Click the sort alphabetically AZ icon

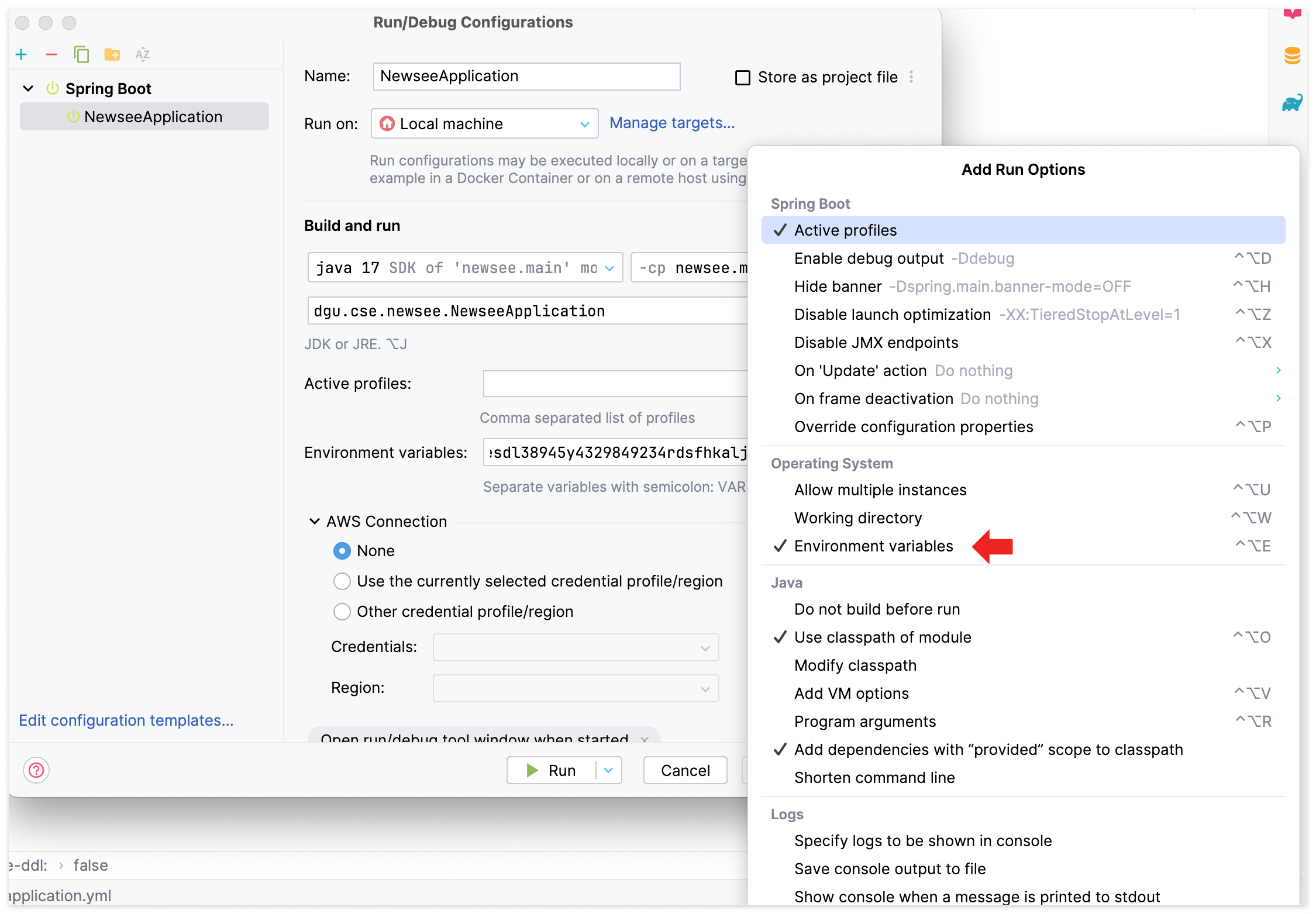coord(142,54)
